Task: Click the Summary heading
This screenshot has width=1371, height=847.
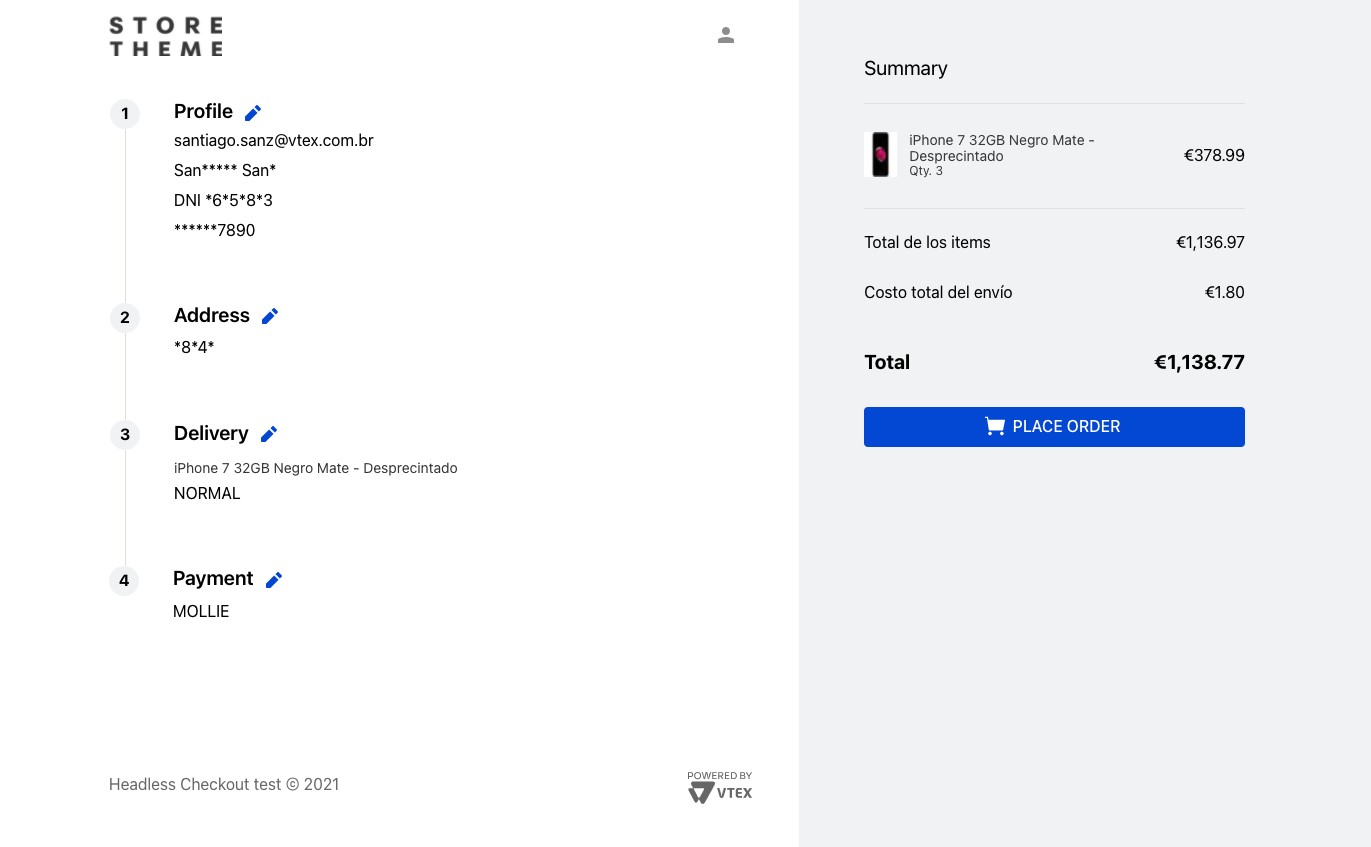Action: click(x=906, y=68)
